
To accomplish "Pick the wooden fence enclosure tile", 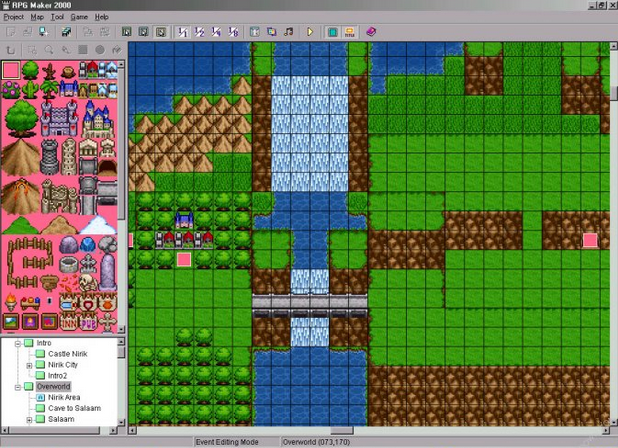I will [x=30, y=262].
